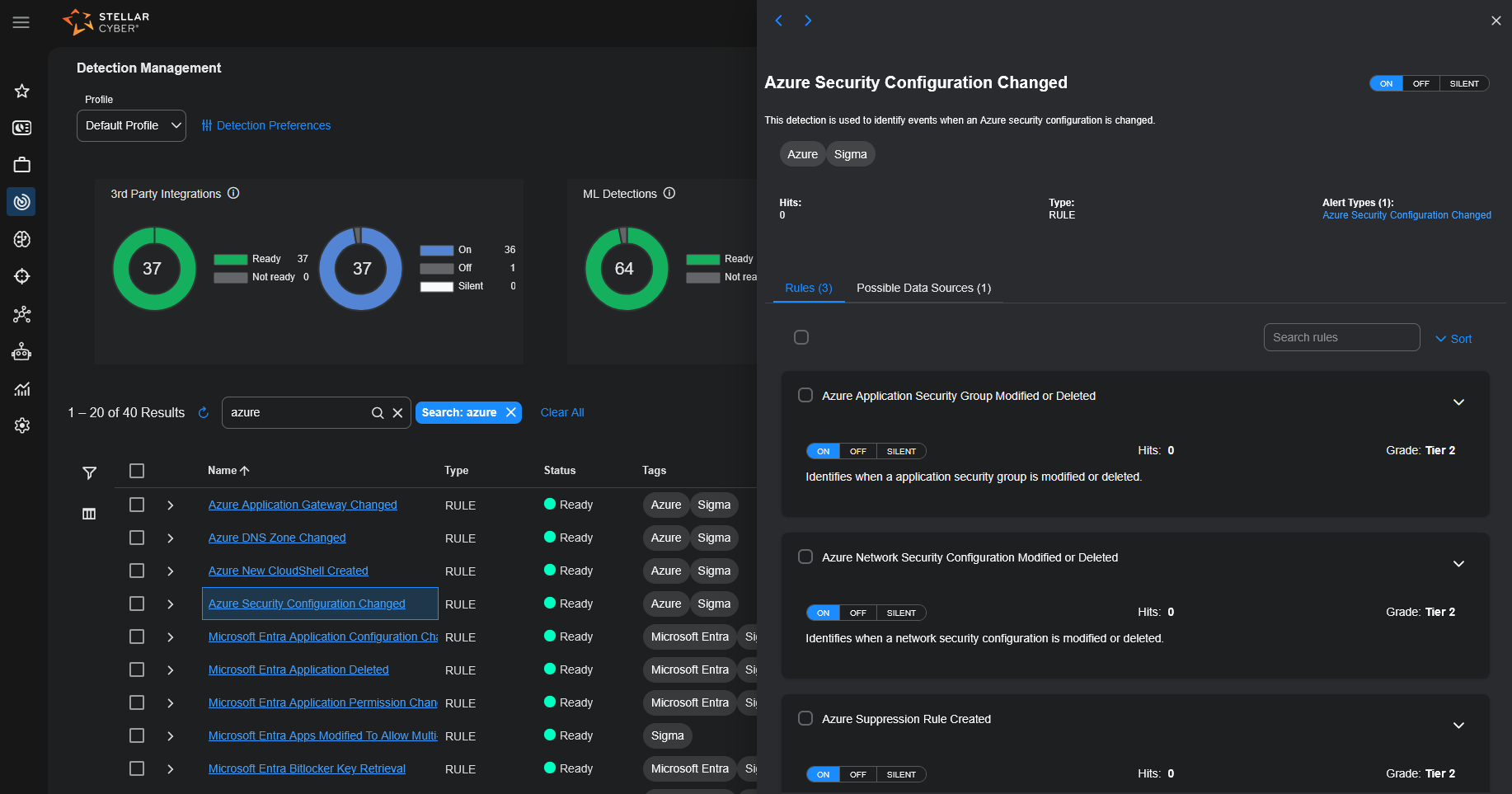Viewport: 1512px width, 794px height.
Task: Set Azure Network Security Configuration rule to SILENT
Action: click(x=901, y=613)
